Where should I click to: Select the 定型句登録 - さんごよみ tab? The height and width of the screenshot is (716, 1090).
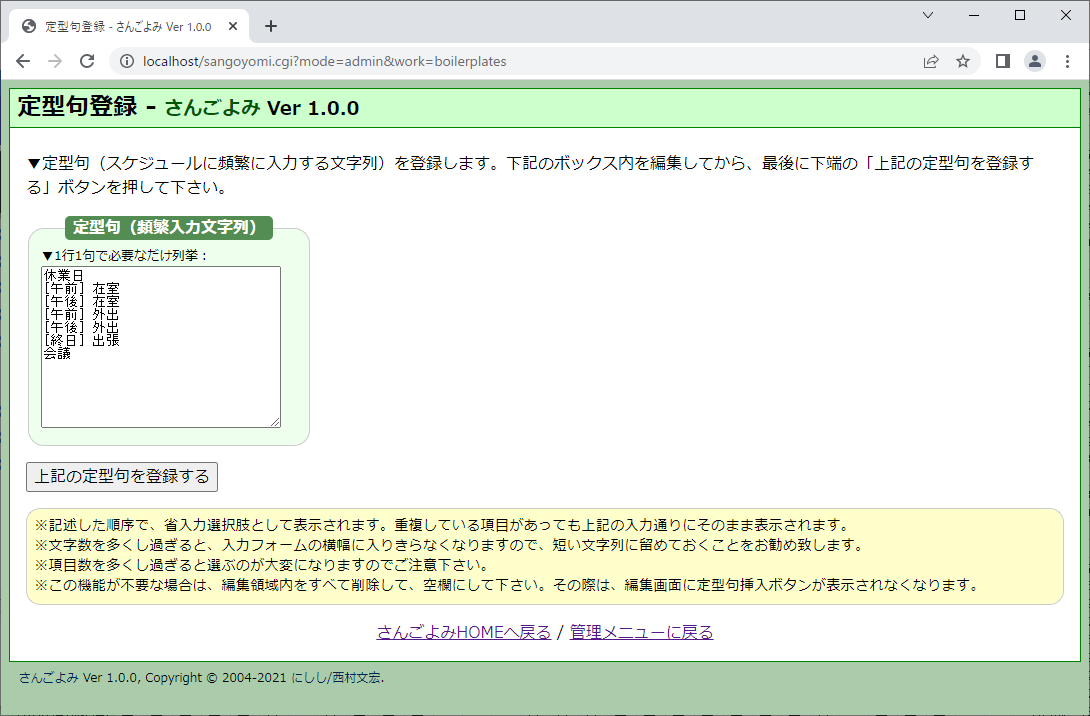tap(129, 26)
